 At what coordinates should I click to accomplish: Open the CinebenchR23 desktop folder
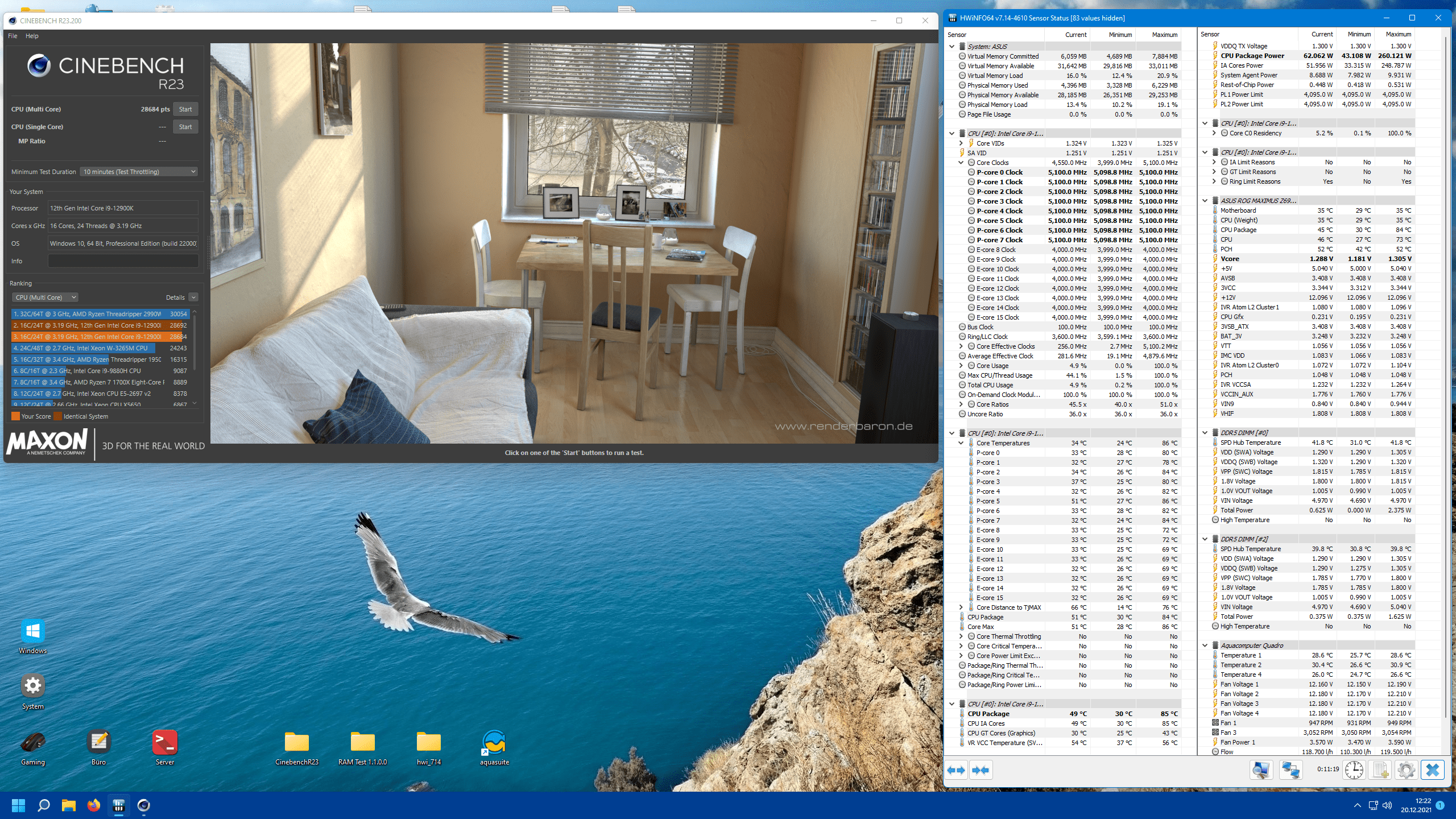297,747
